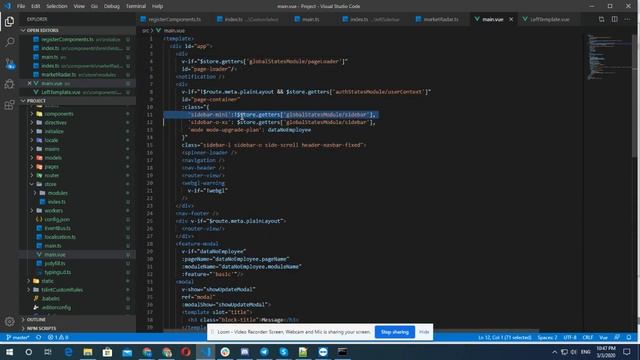The height and width of the screenshot is (360, 640).
Task: Expand the NPM Scripts section
Action: tap(41, 328)
